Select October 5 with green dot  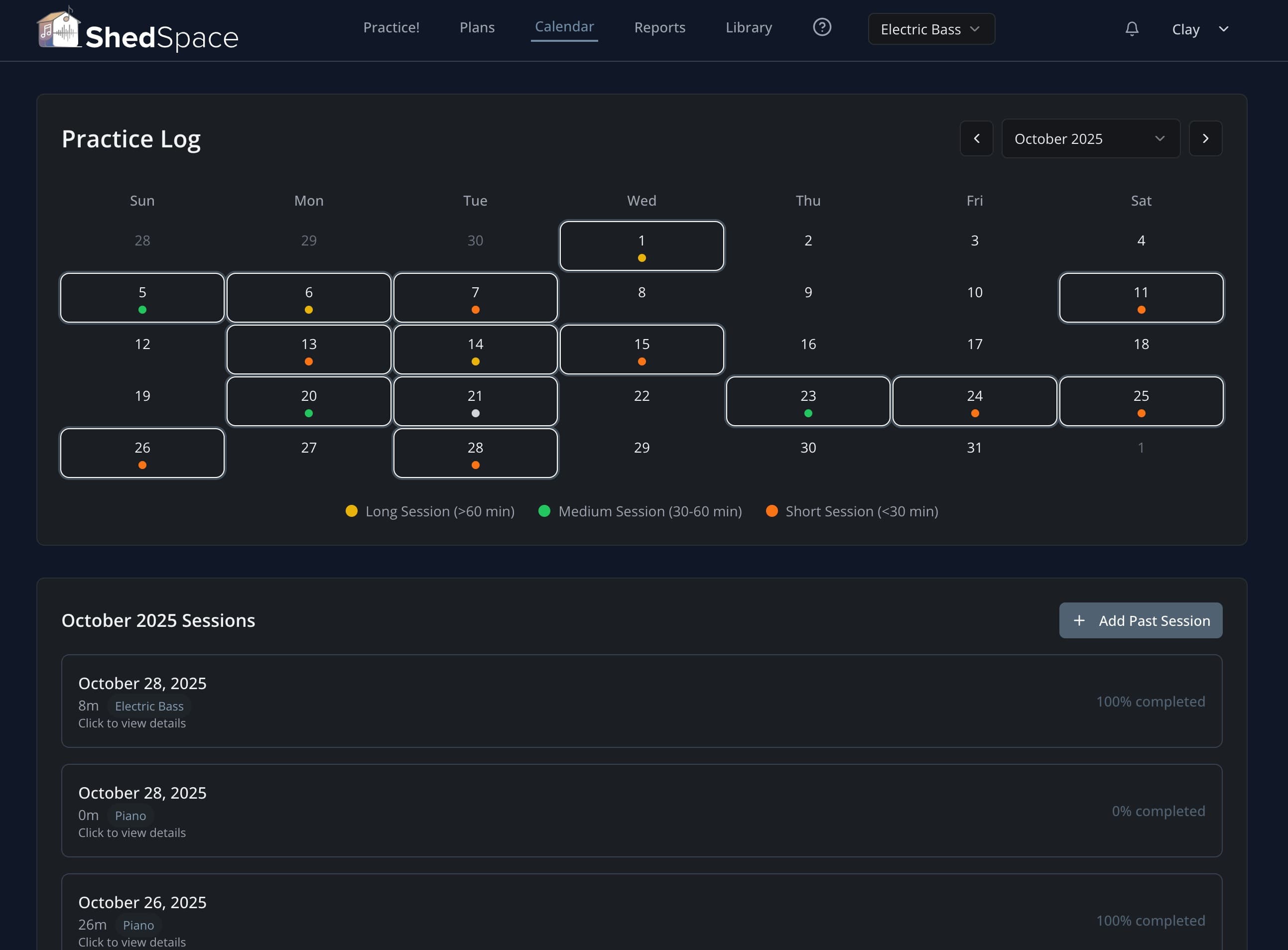pos(142,298)
